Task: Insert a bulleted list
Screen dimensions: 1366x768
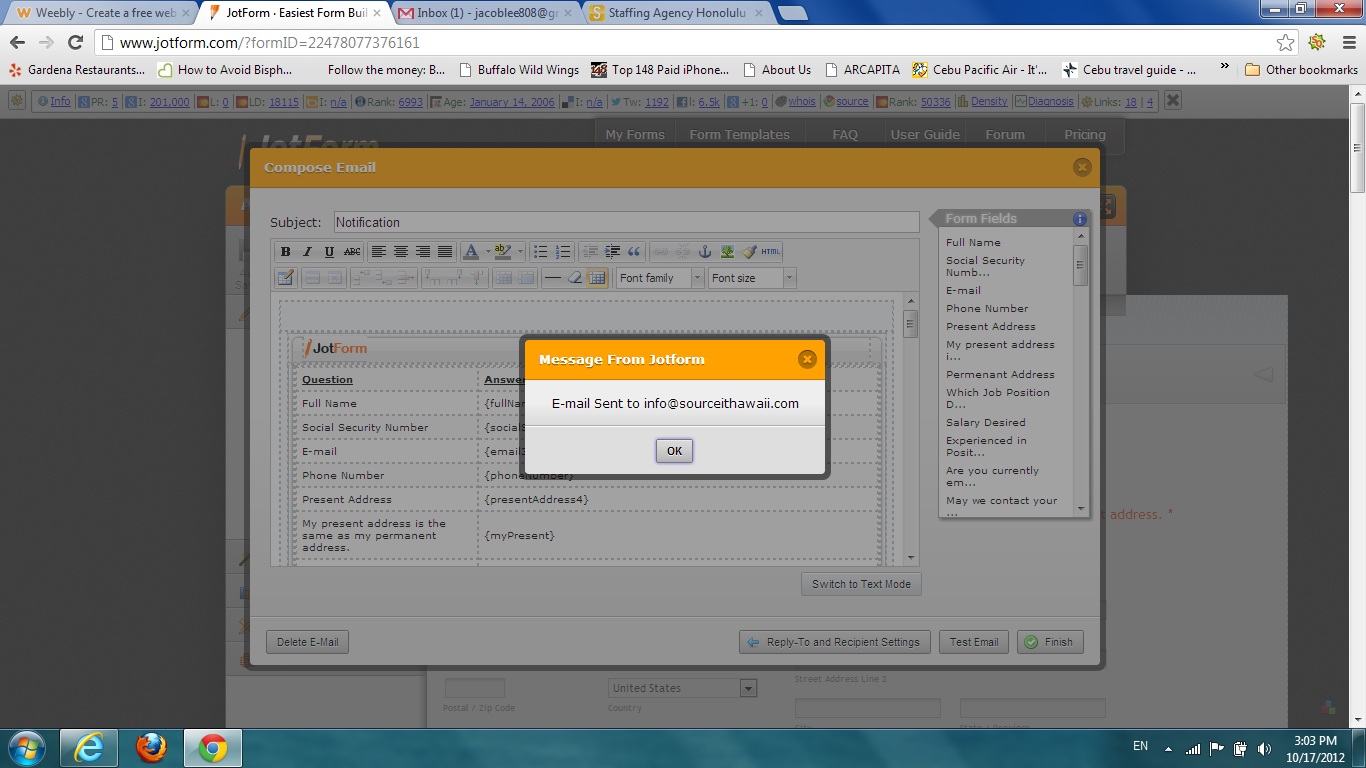Action: tap(541, 252)
